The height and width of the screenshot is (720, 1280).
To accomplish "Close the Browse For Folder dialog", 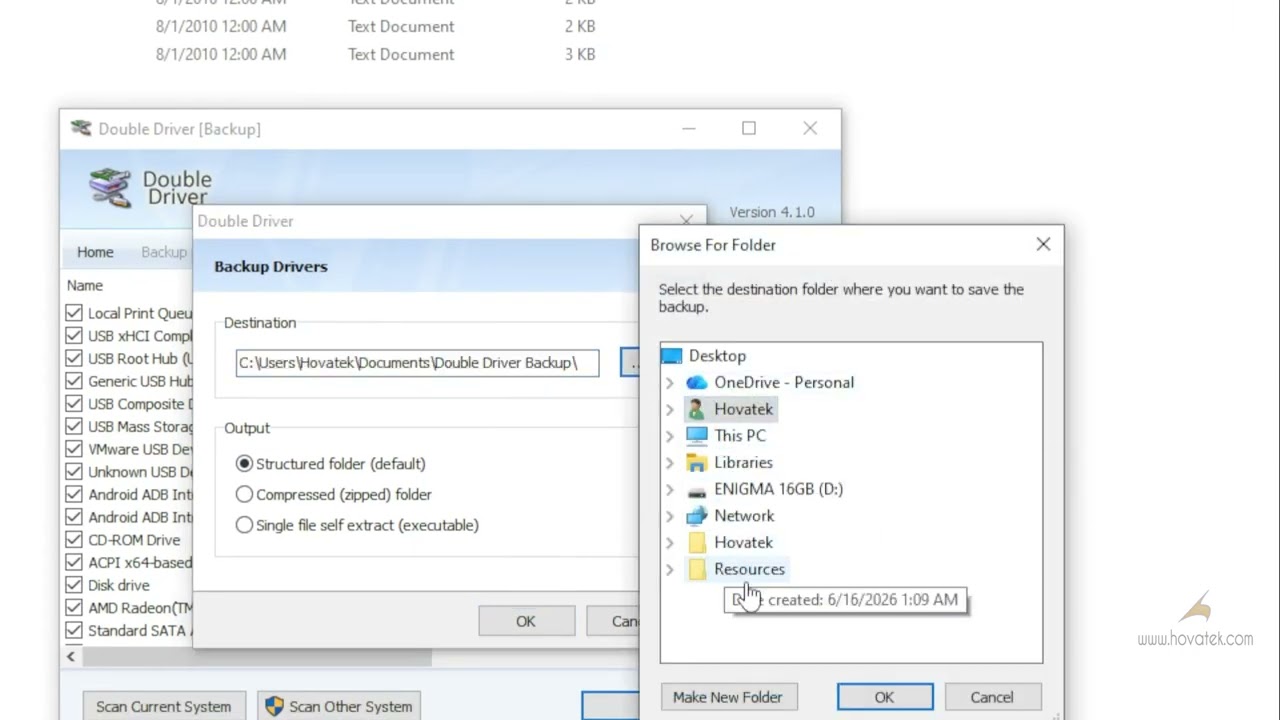I will 1043,244.
